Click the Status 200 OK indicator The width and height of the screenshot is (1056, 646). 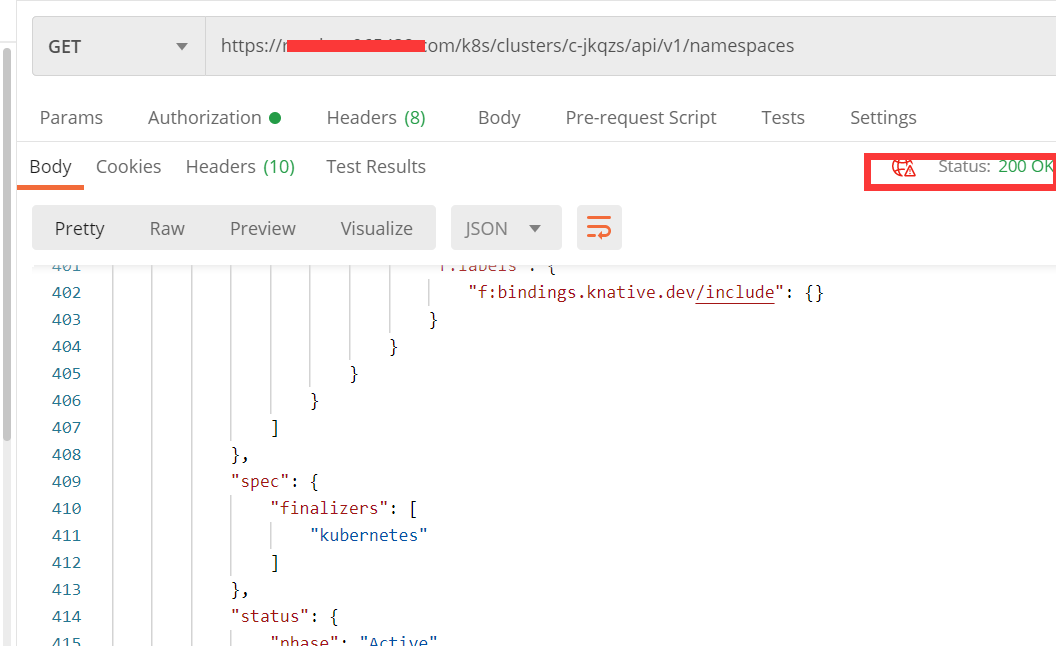point(996,166)
